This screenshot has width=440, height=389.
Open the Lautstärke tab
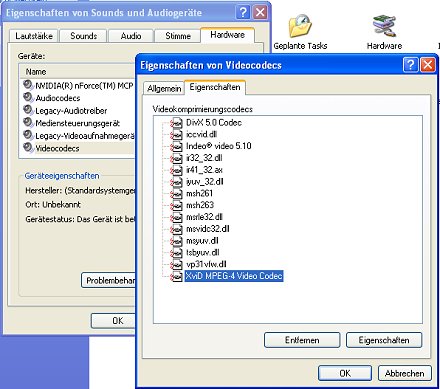click(34, 36)
